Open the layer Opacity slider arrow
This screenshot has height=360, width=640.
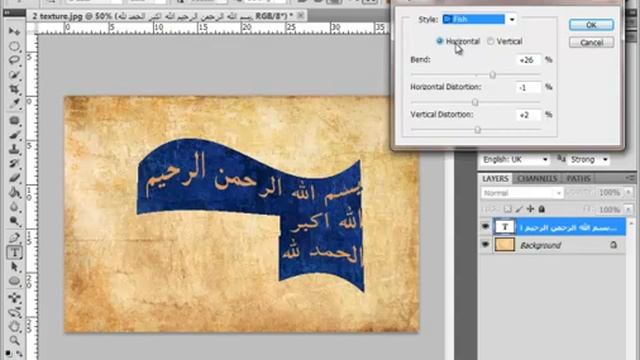pyautogui.click(x=628, y=192)
